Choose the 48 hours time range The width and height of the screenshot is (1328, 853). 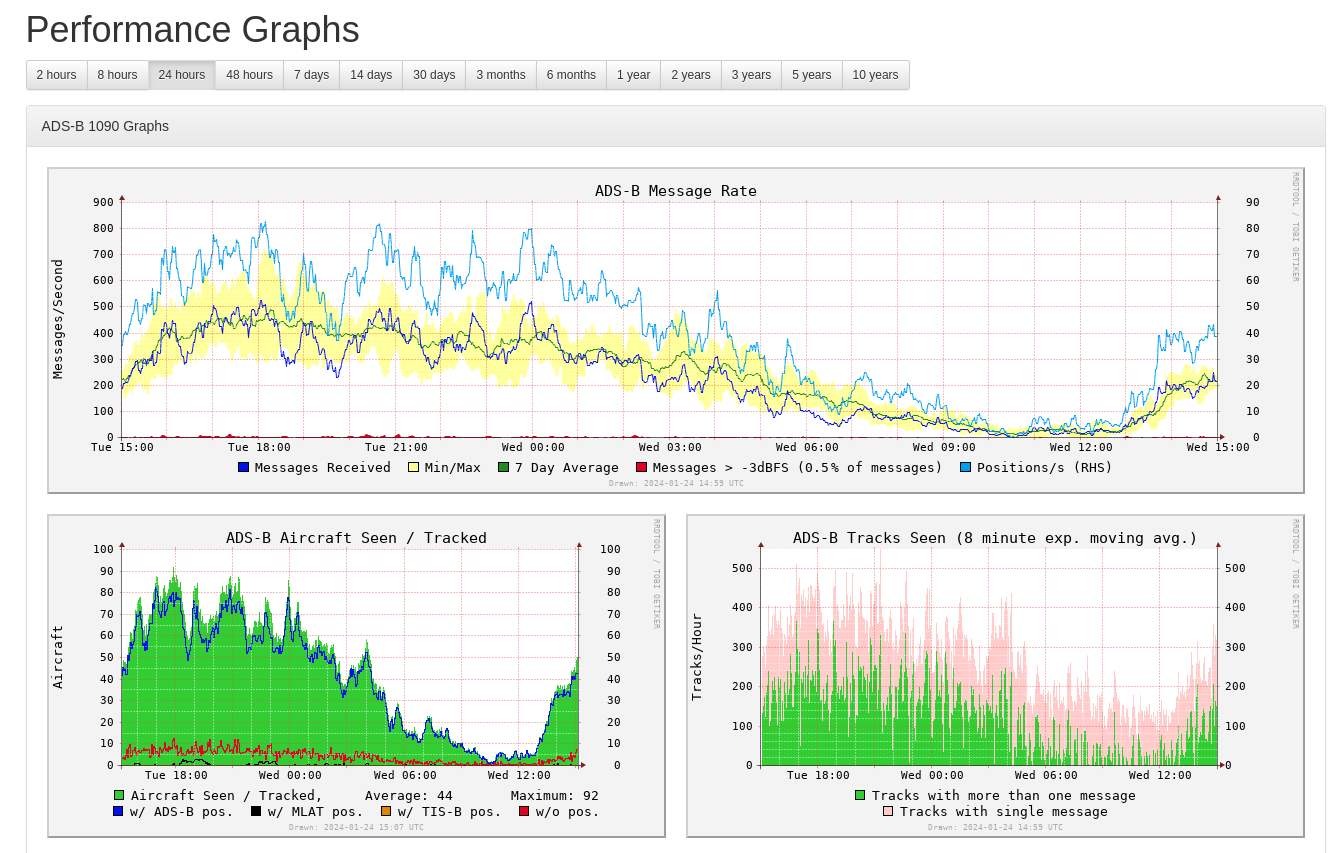tap(249, 75)
